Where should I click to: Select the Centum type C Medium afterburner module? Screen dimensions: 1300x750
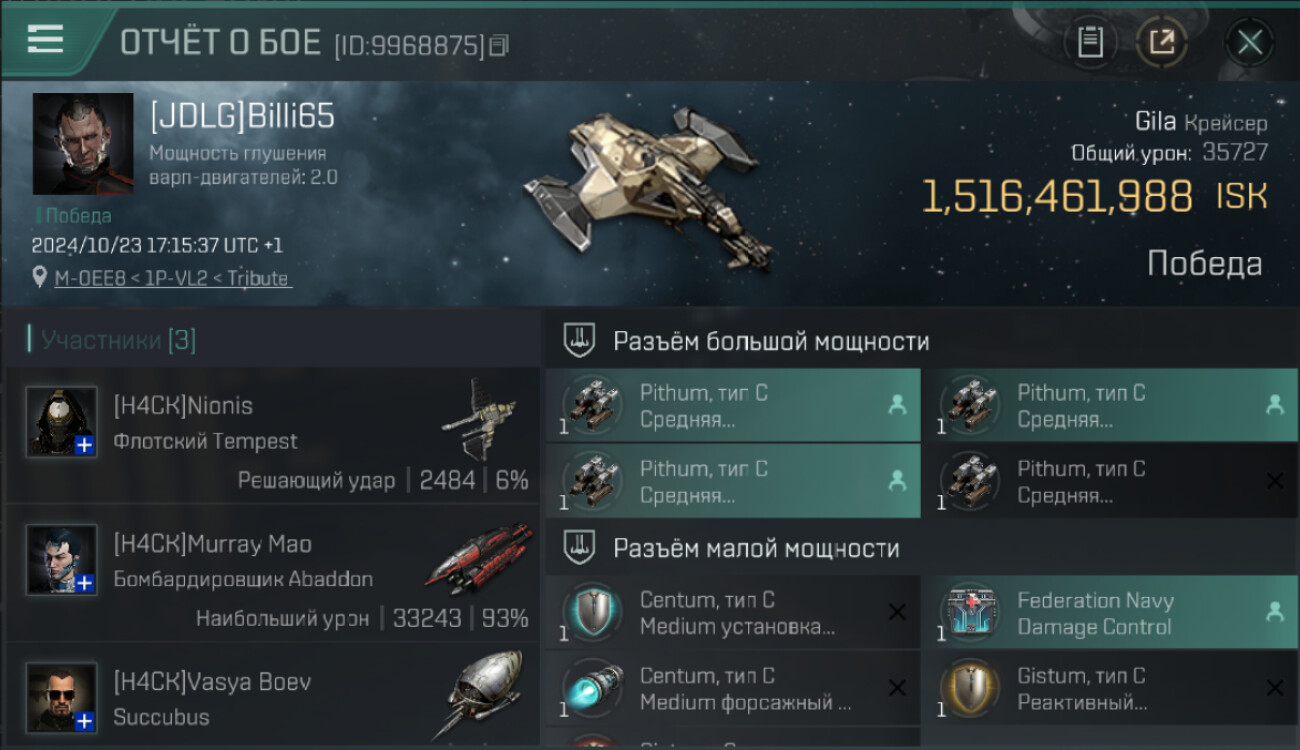[733, 688]
